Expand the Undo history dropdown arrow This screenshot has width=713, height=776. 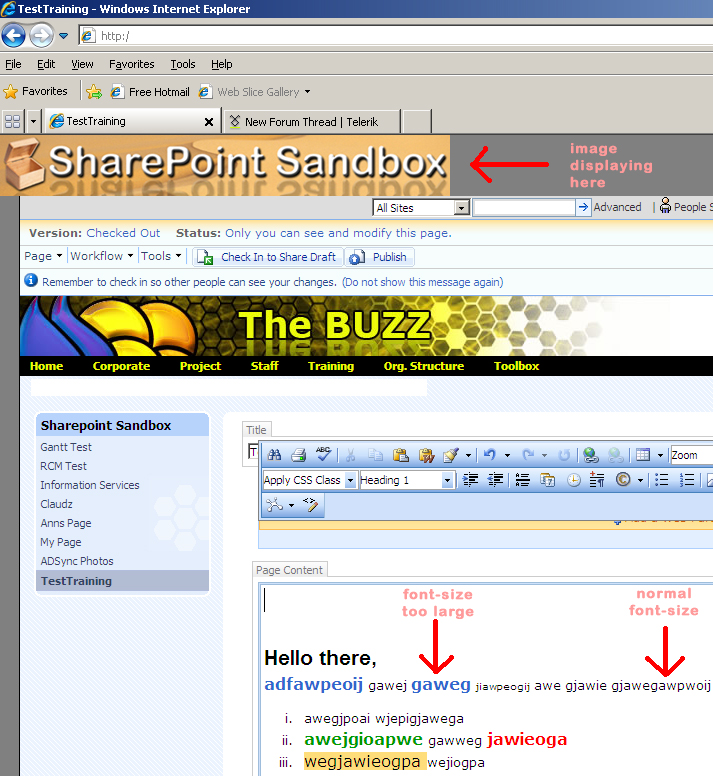tap(507, 455)
